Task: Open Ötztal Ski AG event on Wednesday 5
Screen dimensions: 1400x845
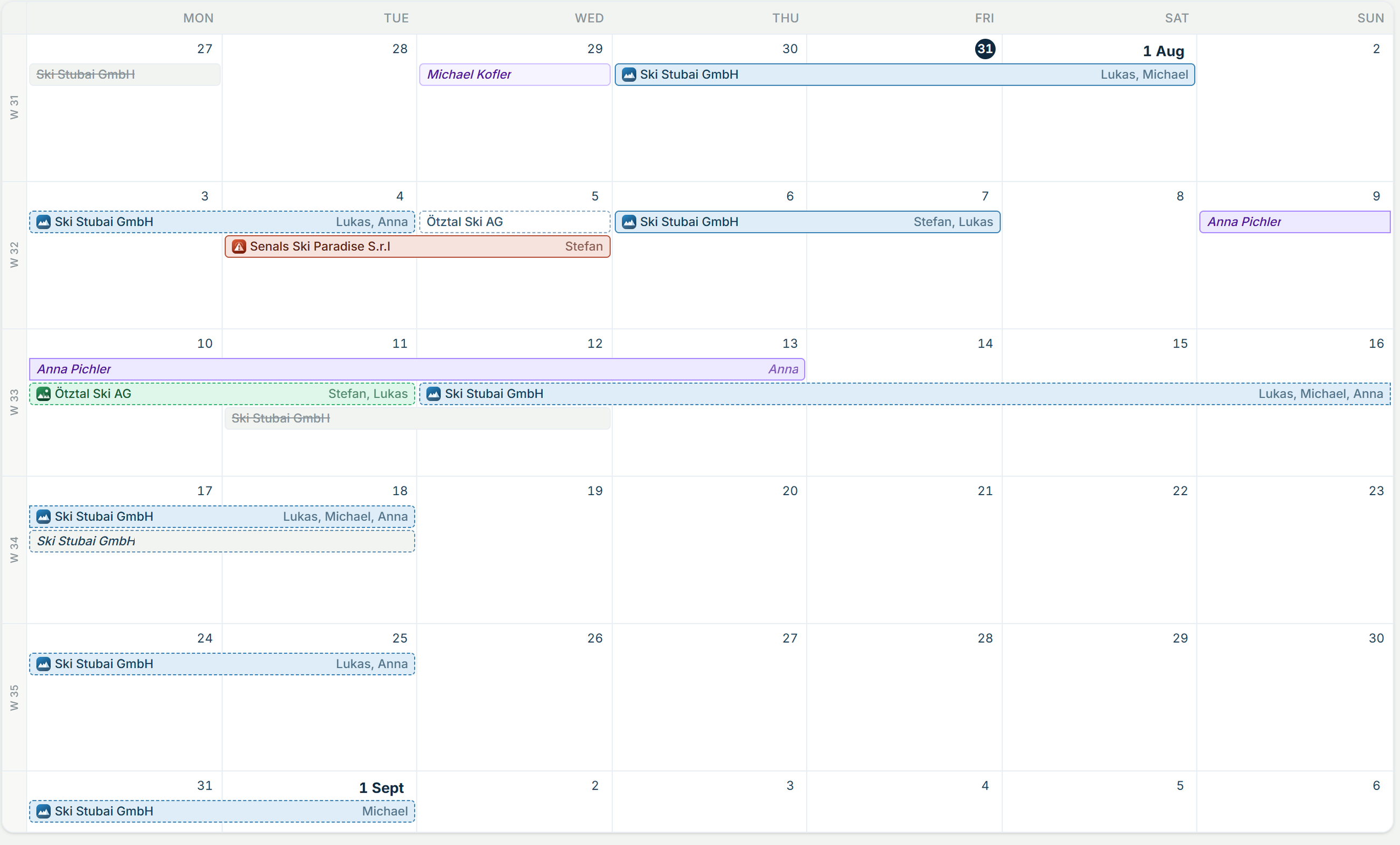Action: tap(515, 221)
